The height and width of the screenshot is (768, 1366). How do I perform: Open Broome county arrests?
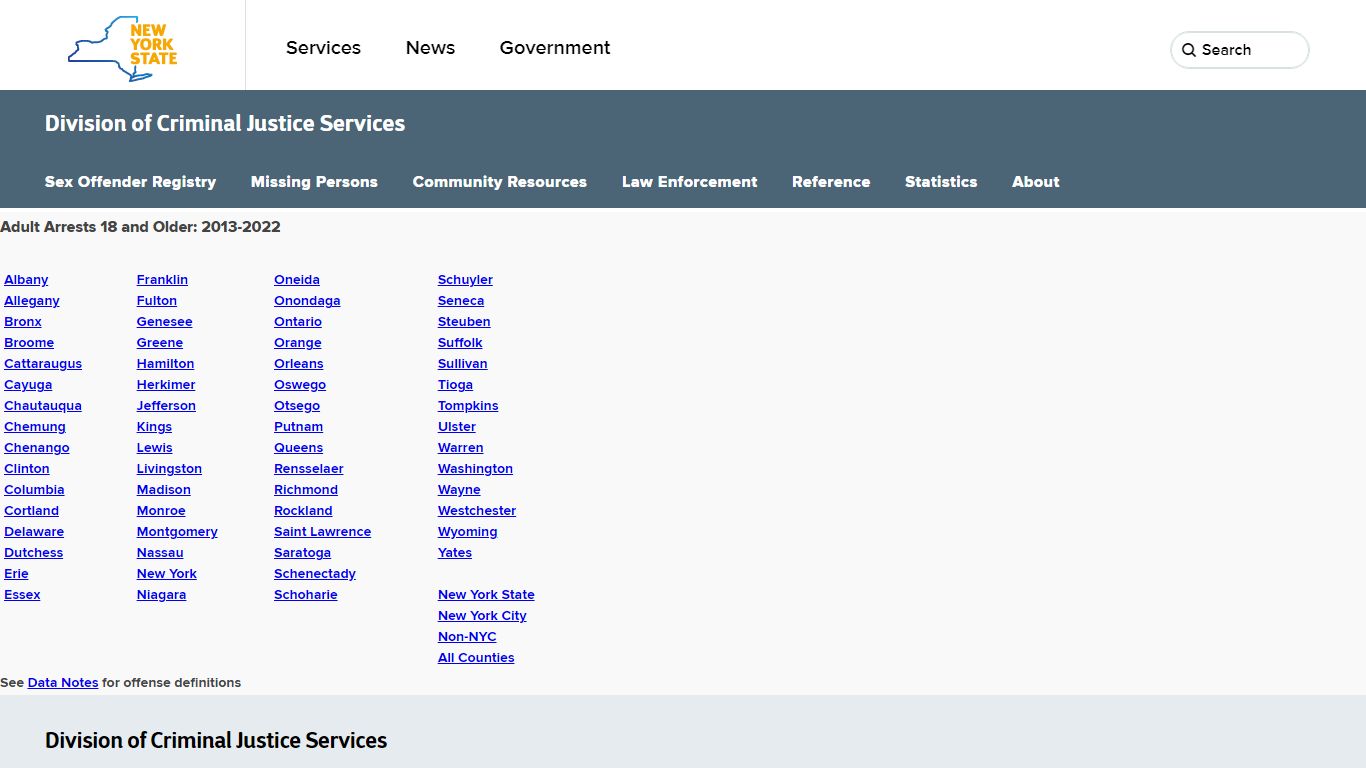(x=29, y=343)
